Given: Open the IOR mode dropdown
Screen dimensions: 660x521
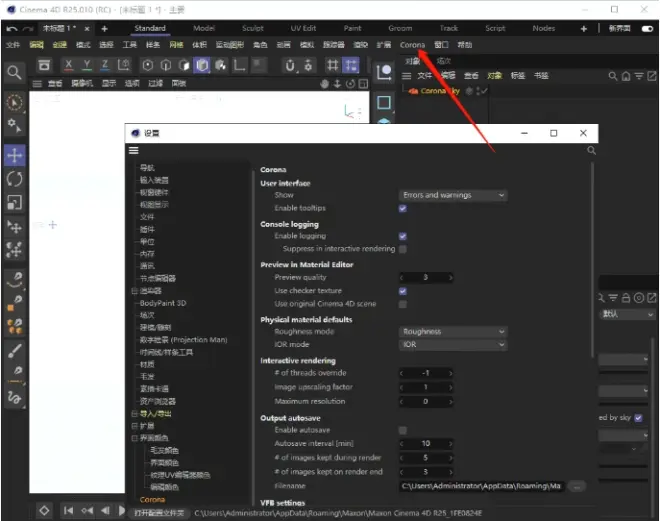Looking at the screenshot, I should (453, 344).
